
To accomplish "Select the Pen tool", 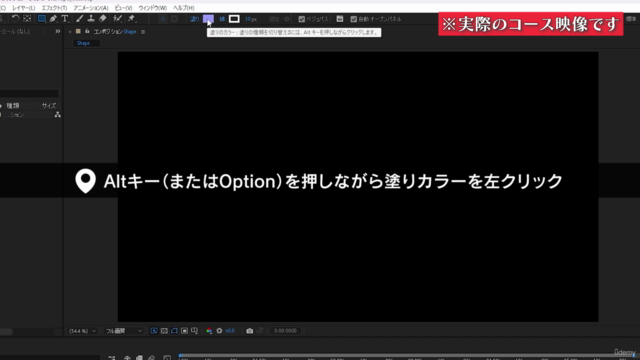I will tap(53, 18).
